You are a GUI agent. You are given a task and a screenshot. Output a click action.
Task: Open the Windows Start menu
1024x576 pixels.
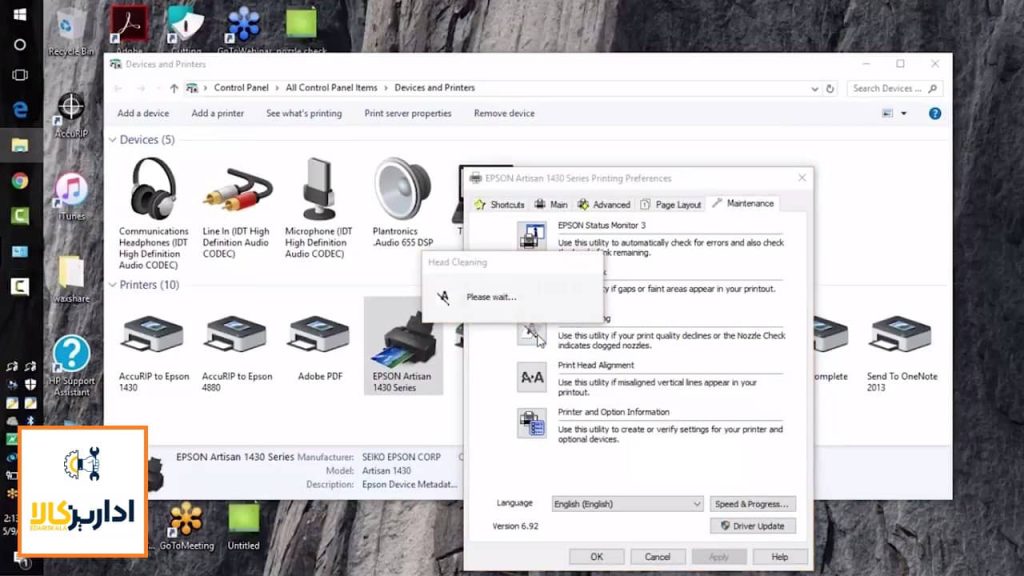click(x=20, y=14)
